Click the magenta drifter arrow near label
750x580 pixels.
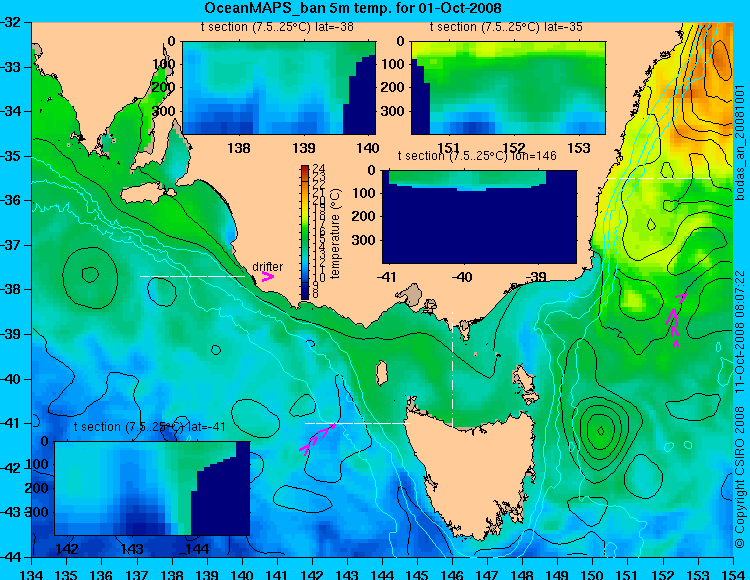(267, 277)
